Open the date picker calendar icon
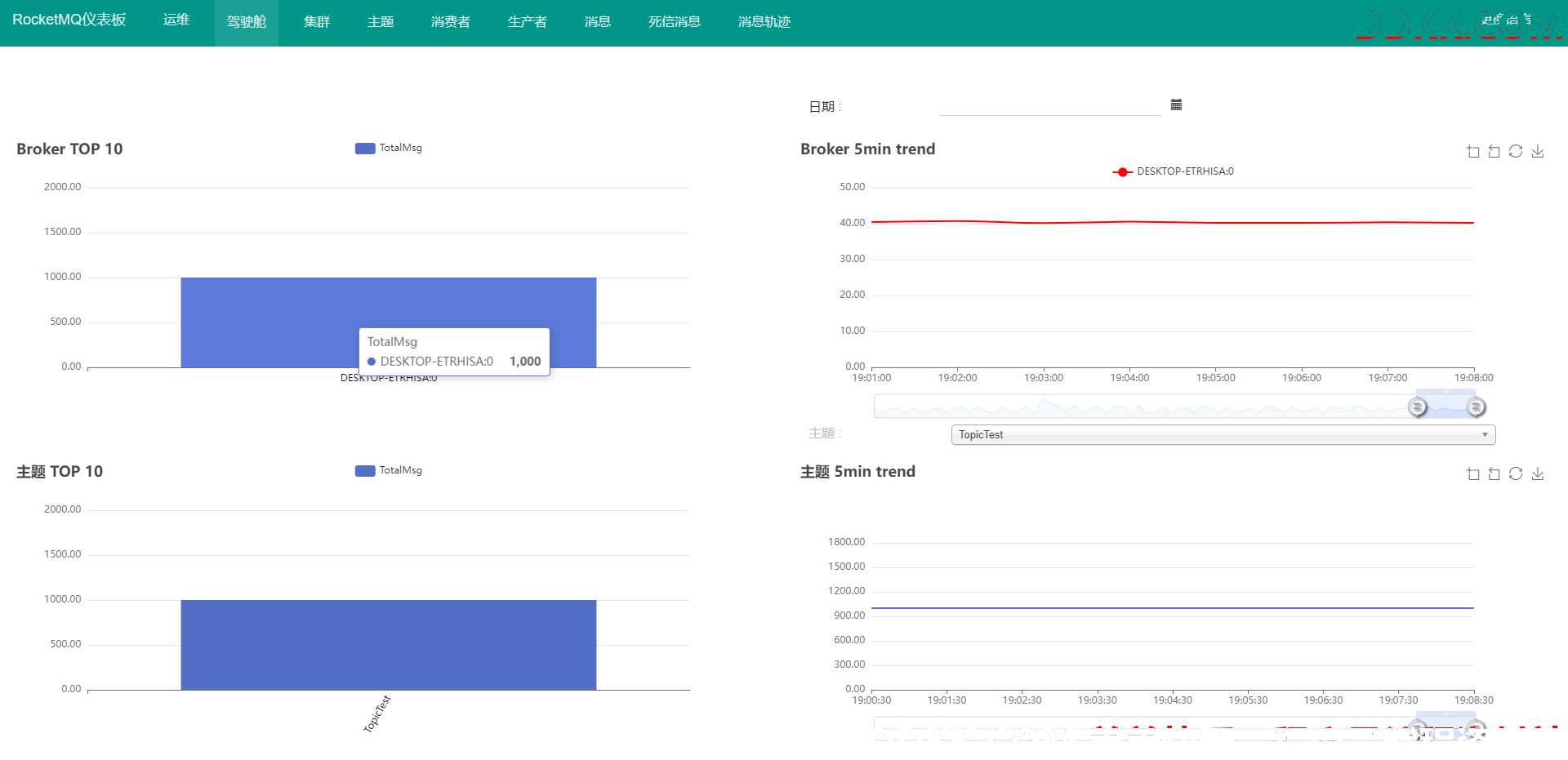This screenshot has height=760, width=1568. [x=1176, y=104]
